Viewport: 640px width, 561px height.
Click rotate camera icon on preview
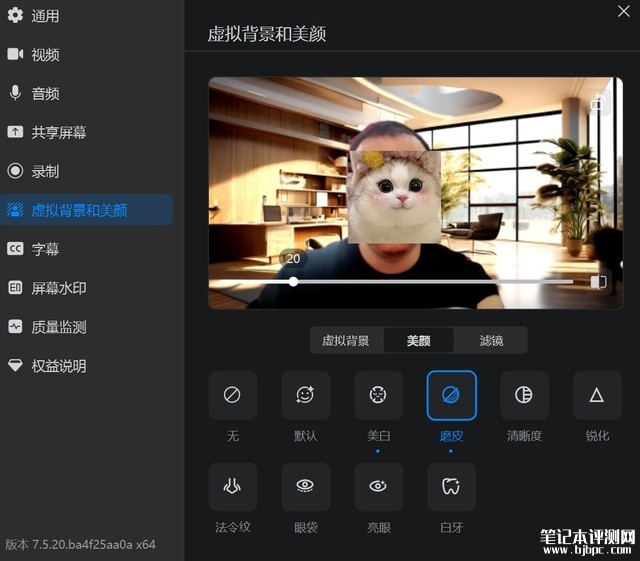(x=598, y=102)
